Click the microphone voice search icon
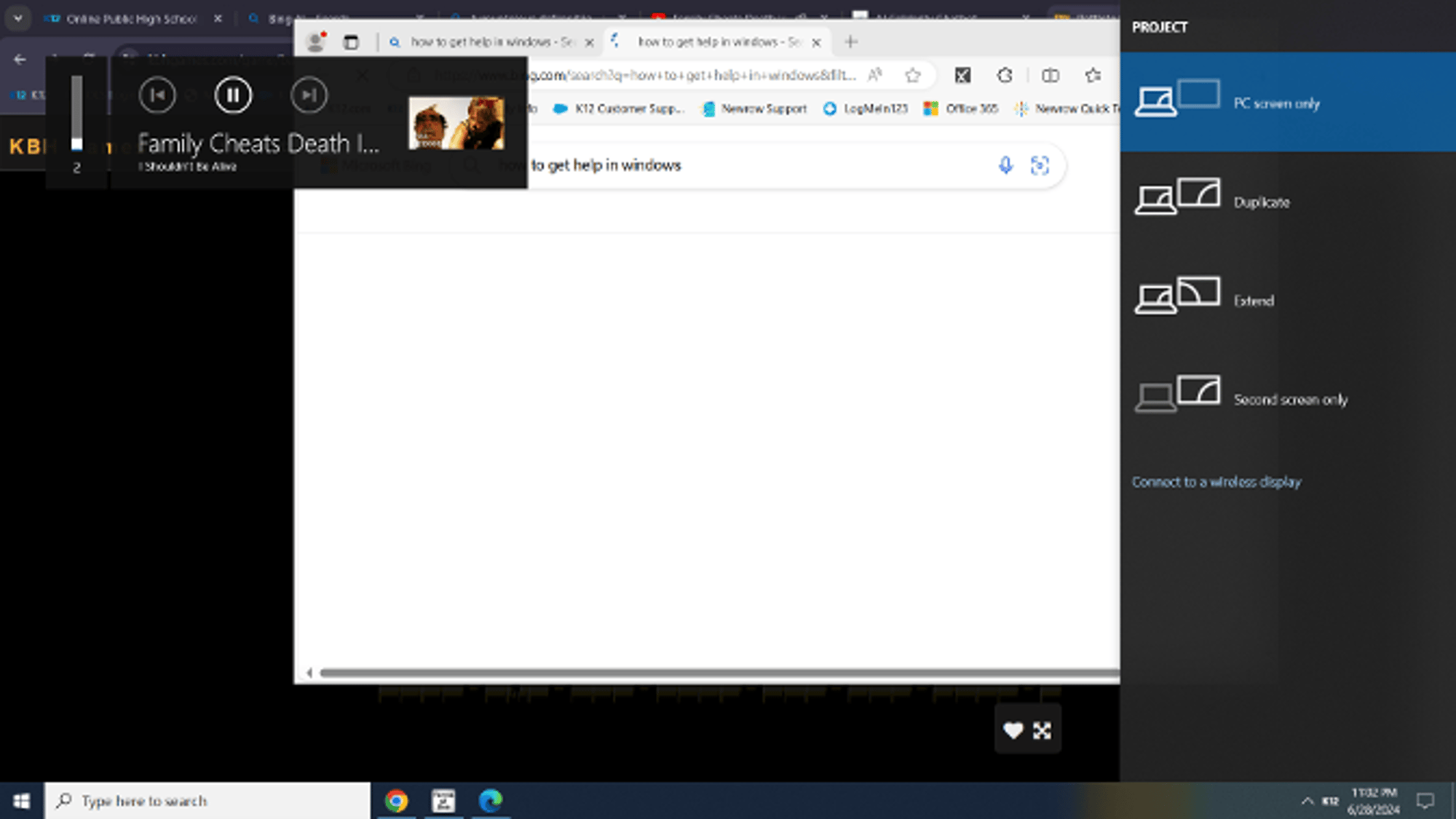Viewport: 1456px width, 819px height. (1005, 165)
